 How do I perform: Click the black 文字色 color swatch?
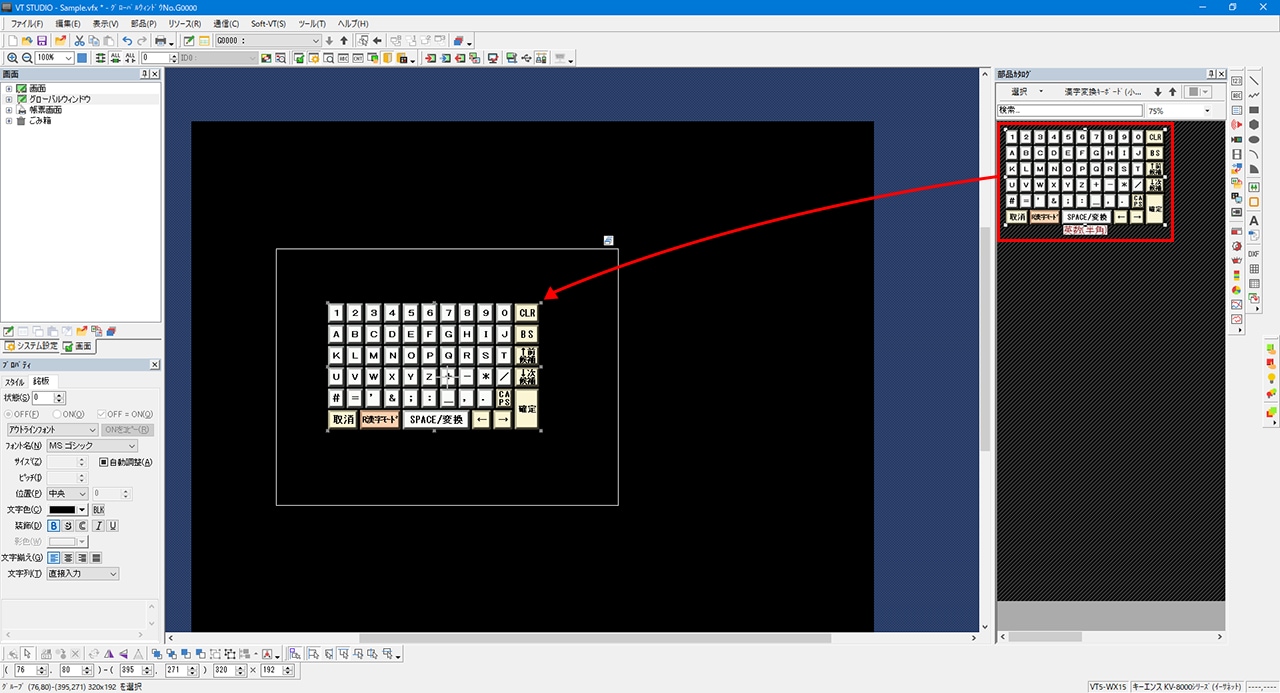click(x=62, y=510)
